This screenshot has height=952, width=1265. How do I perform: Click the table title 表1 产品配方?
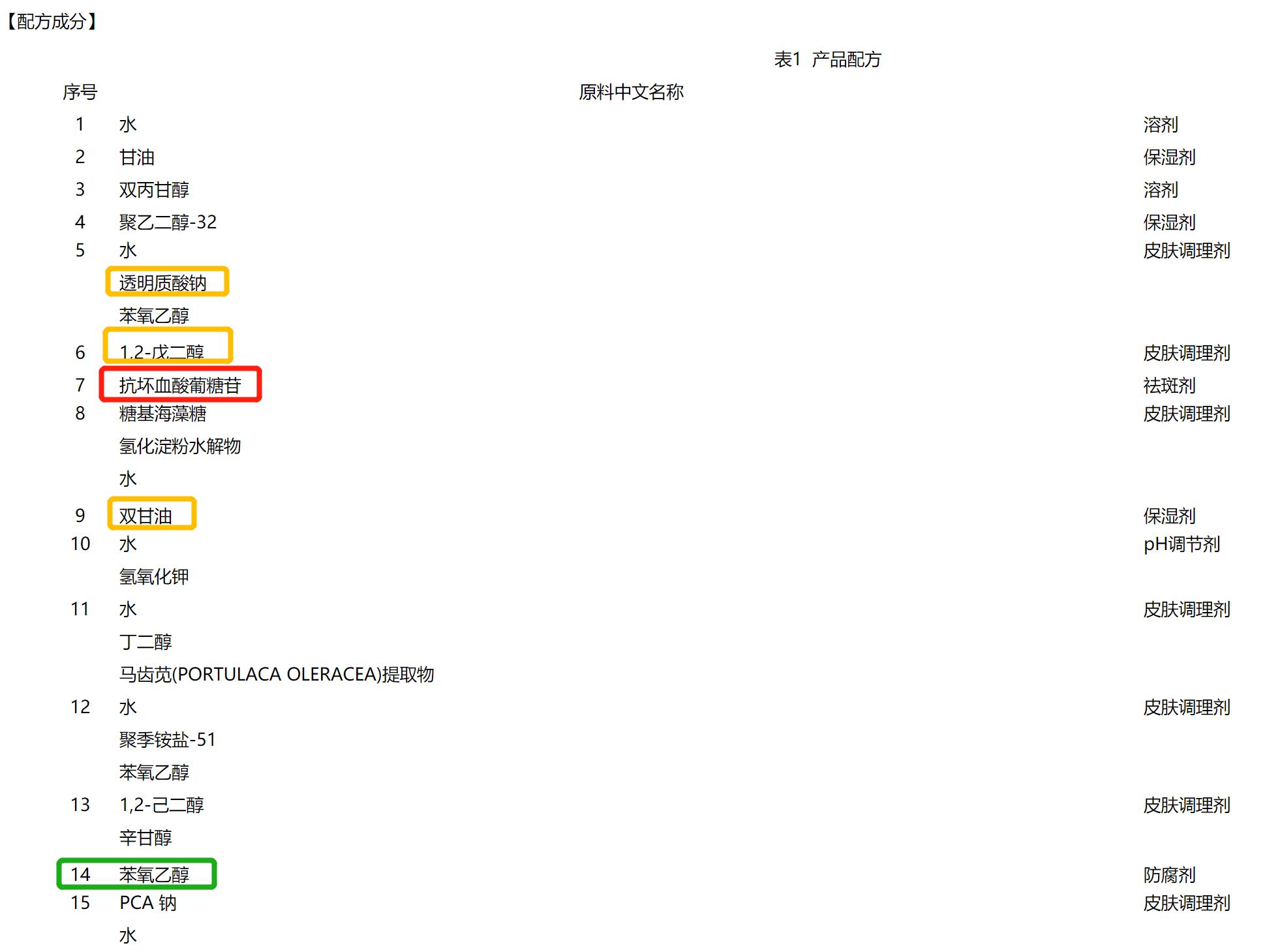coord(826,60)
